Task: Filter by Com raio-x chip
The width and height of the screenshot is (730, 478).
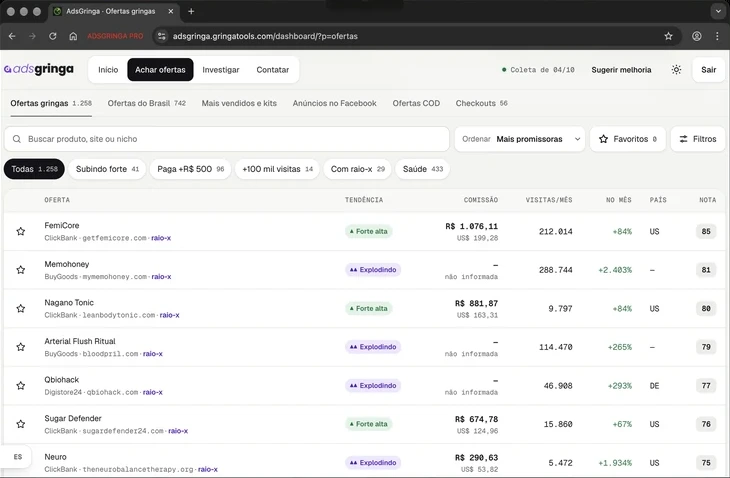Action: 358,169
